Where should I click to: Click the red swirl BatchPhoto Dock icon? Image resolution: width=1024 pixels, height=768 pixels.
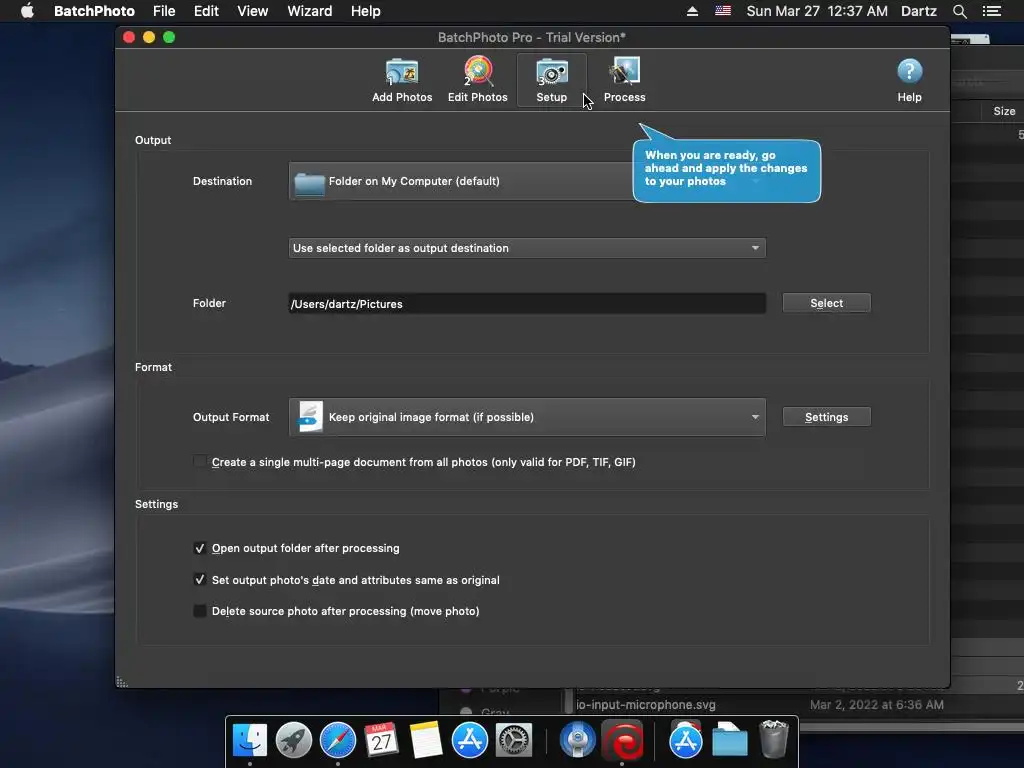click(x=622, y=741)
